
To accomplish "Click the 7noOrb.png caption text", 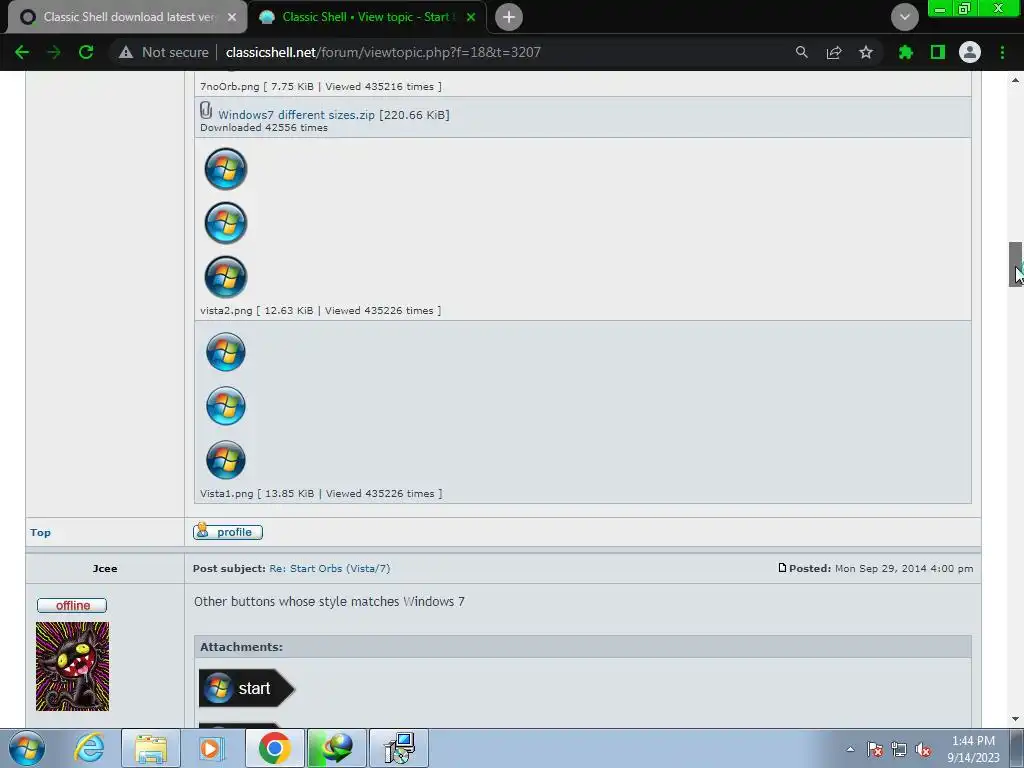I will click(x=321, y=86).
